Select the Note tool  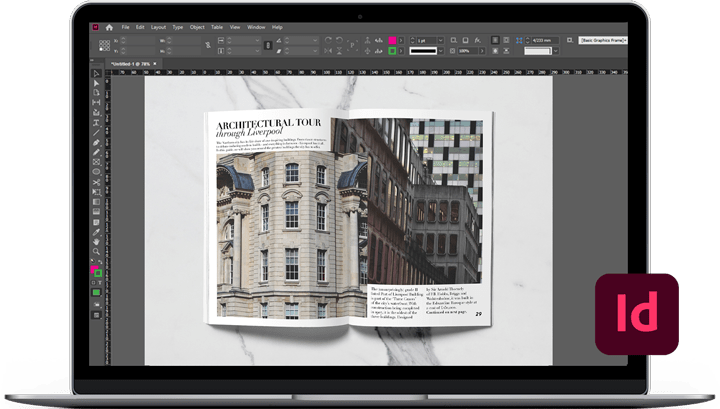coord(96,222)
